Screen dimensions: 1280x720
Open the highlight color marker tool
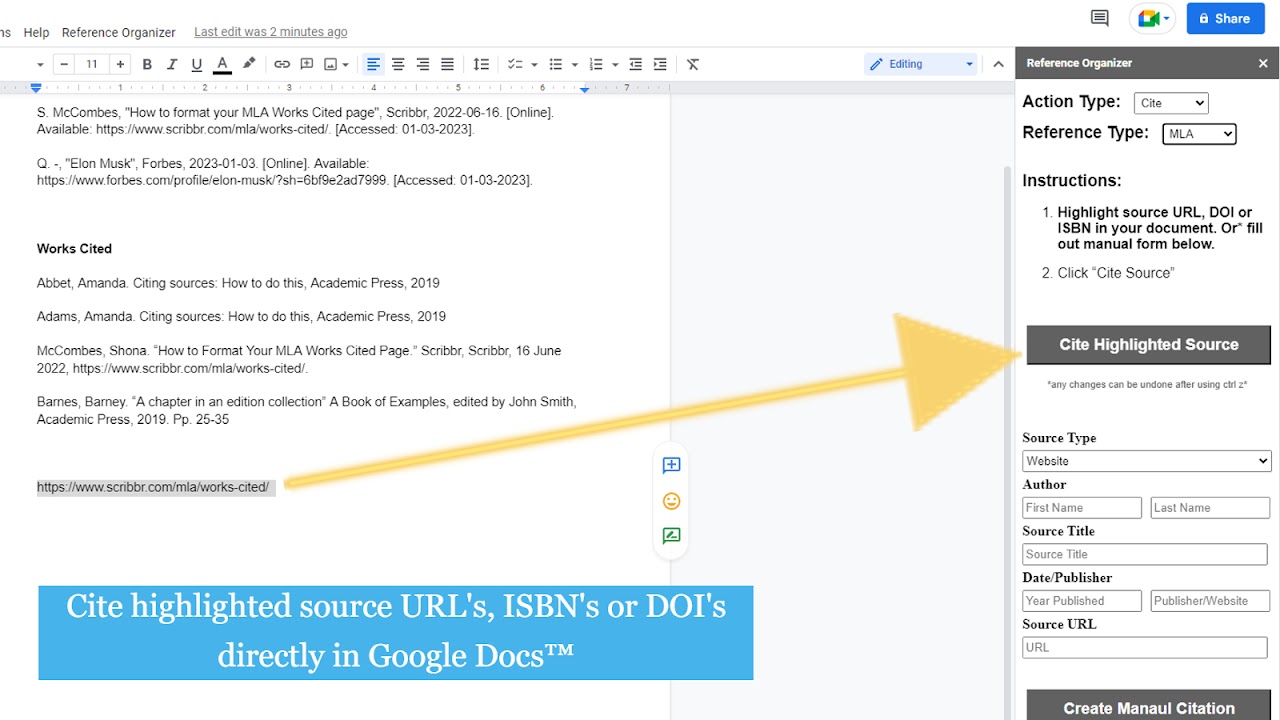click(249, 64)
